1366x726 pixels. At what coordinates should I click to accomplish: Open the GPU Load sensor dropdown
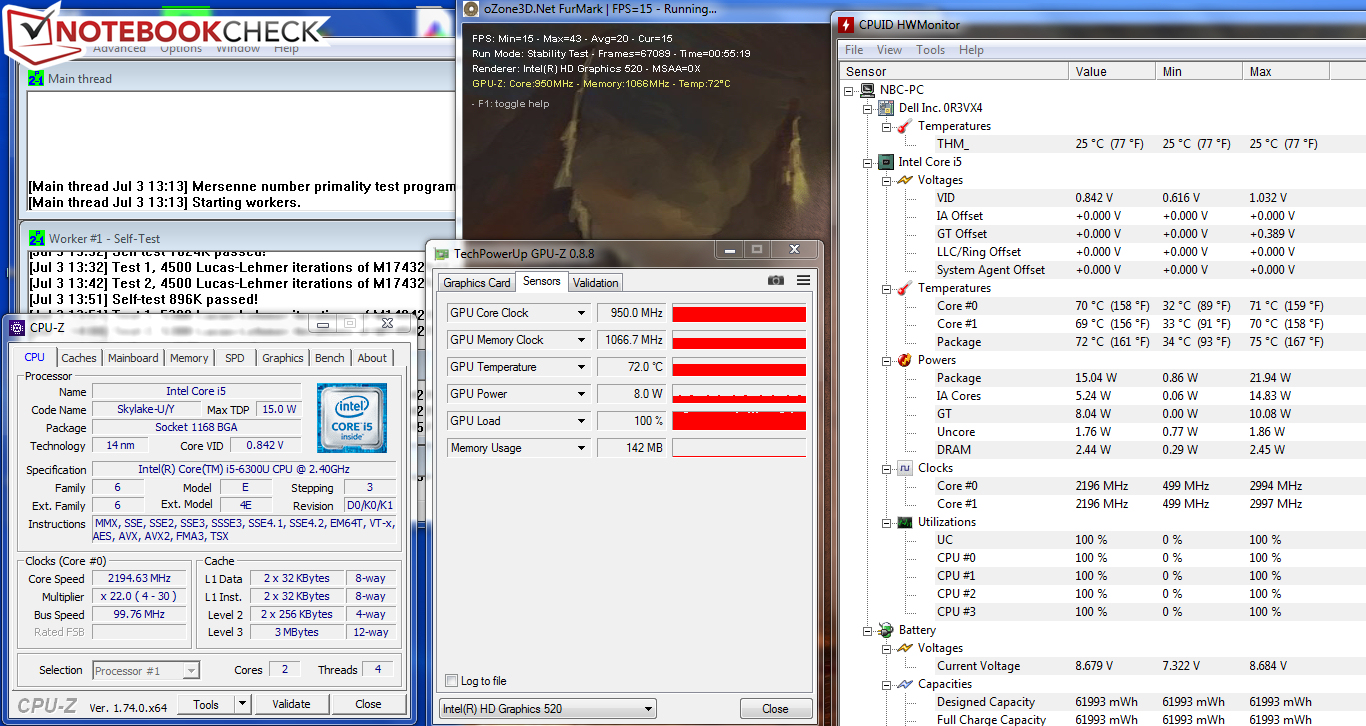pyautogui.click(x=581, y=421)
